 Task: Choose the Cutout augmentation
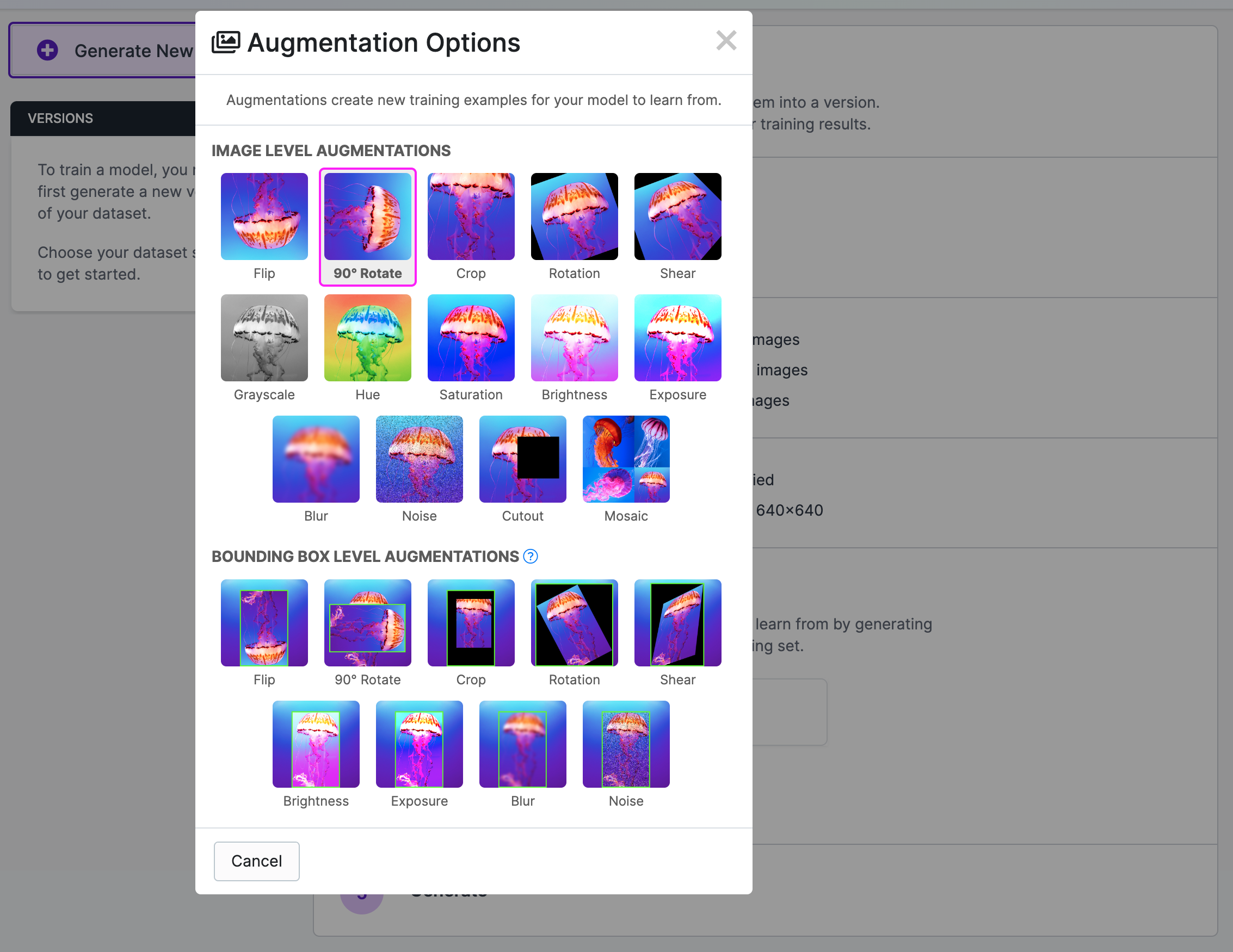click(x=522, y=459)
